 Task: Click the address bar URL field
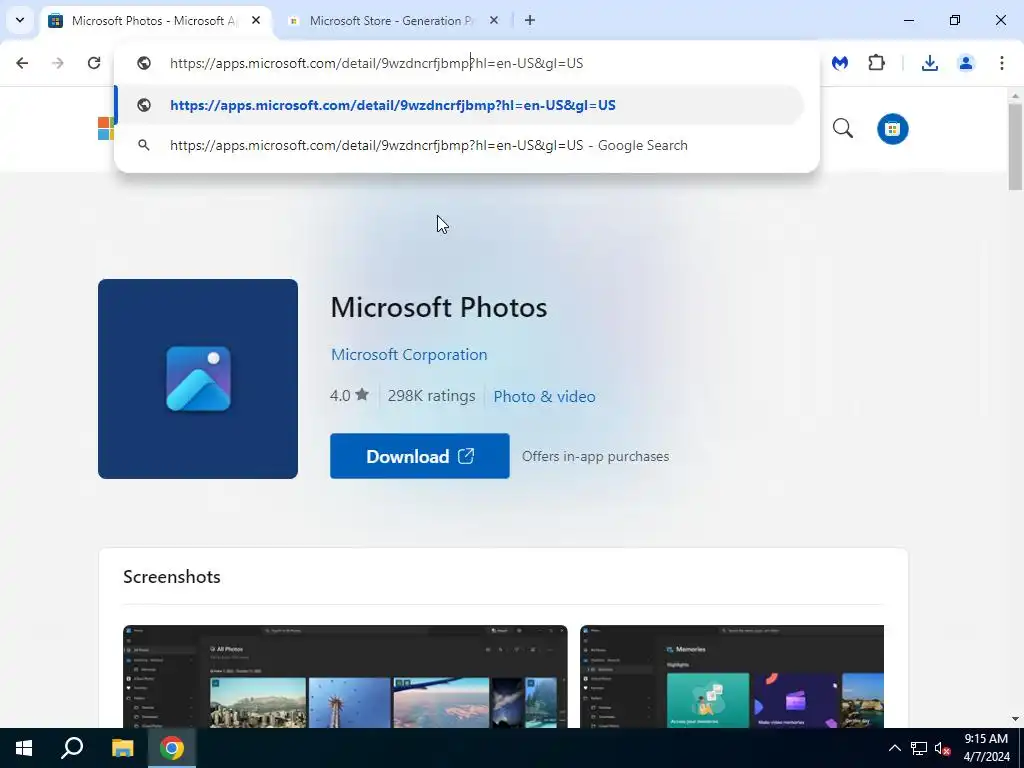467,63
